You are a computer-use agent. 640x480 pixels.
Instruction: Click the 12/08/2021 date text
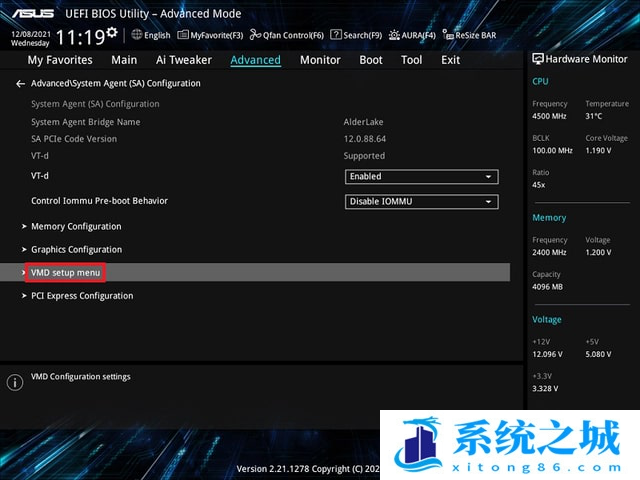coord(31,34)
